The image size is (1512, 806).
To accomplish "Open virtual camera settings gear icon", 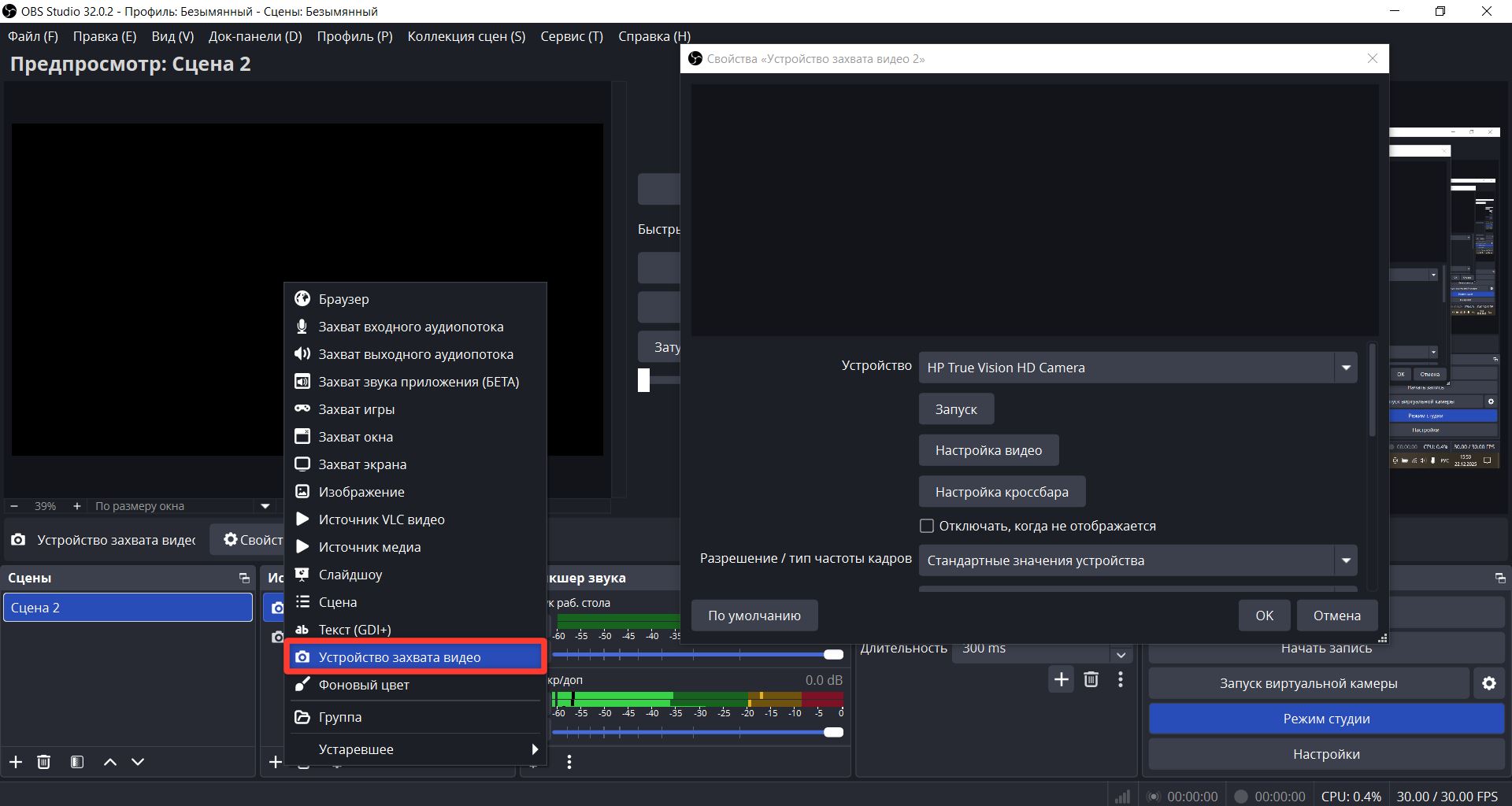I will pyautogui.click(x=1488, y=683).
